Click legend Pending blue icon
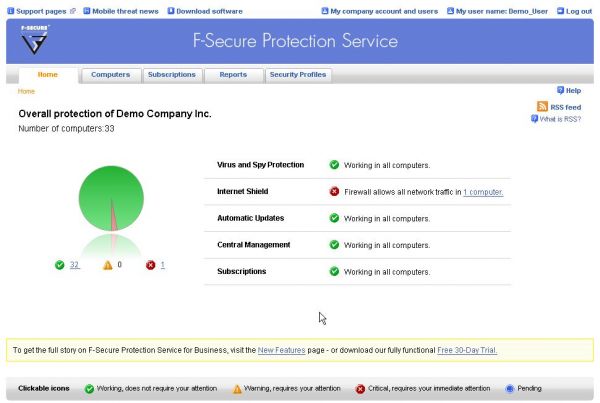 pyautogui.click(x=510, y=389)
